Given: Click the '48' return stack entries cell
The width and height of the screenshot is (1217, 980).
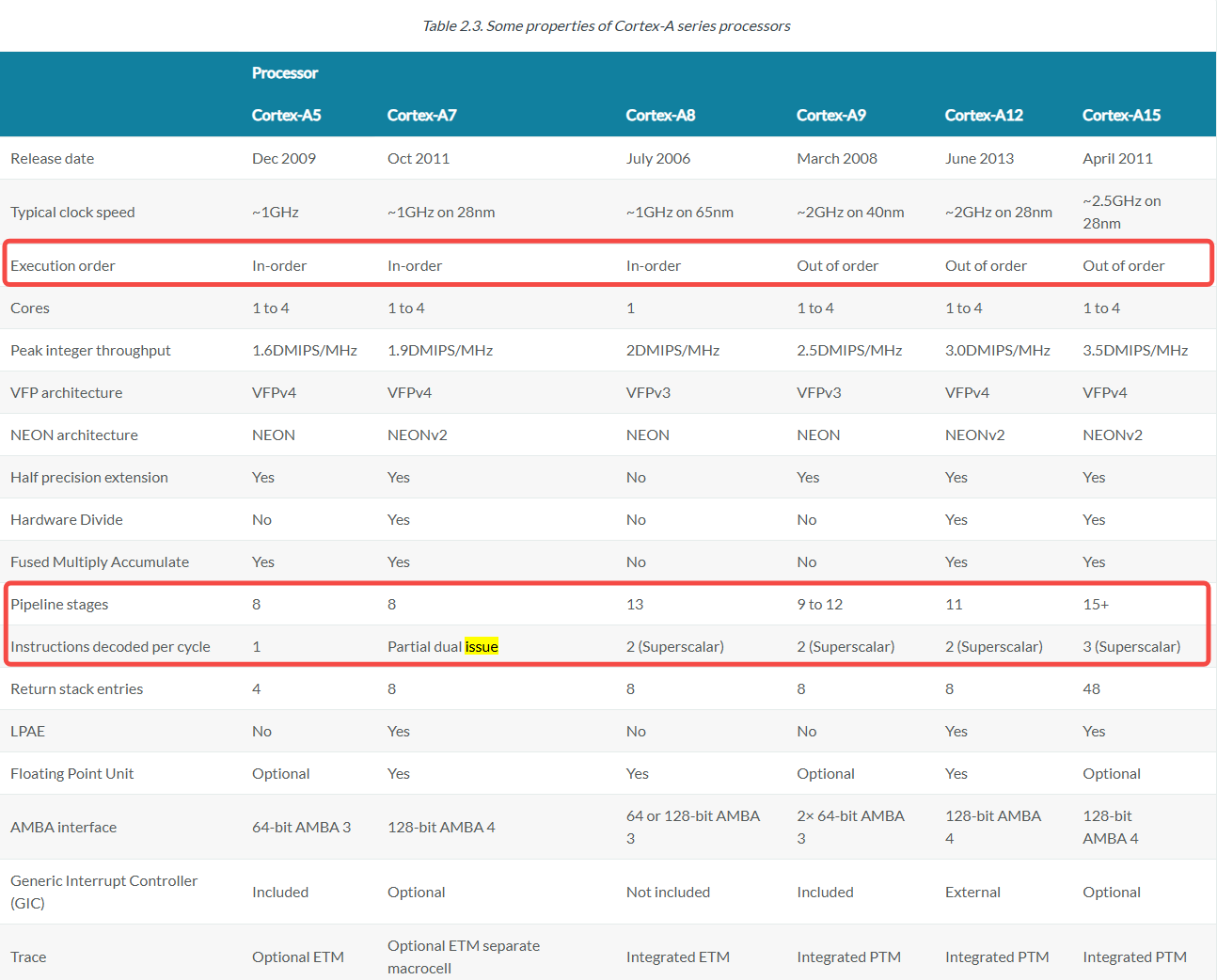Looking at the screenshot, I should (1091, 689).
